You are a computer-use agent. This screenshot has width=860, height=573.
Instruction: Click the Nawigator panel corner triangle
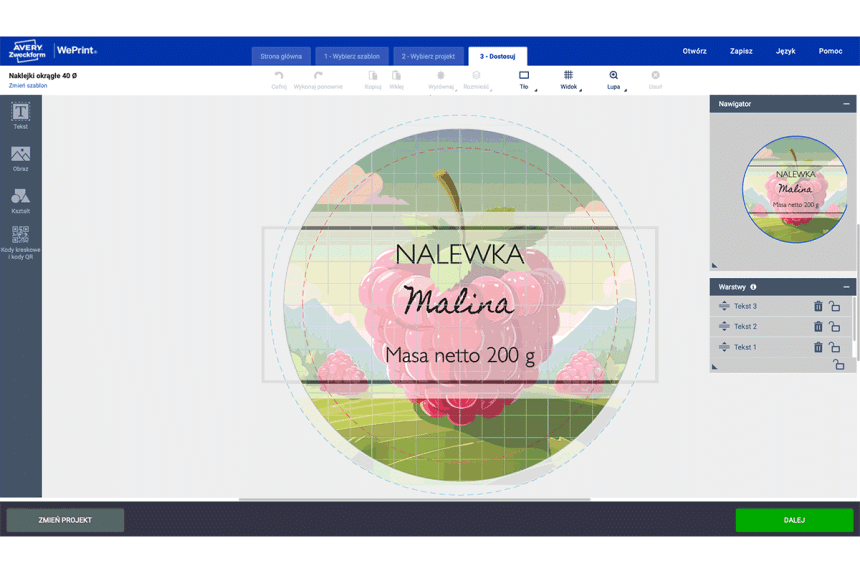coord(714,265)
